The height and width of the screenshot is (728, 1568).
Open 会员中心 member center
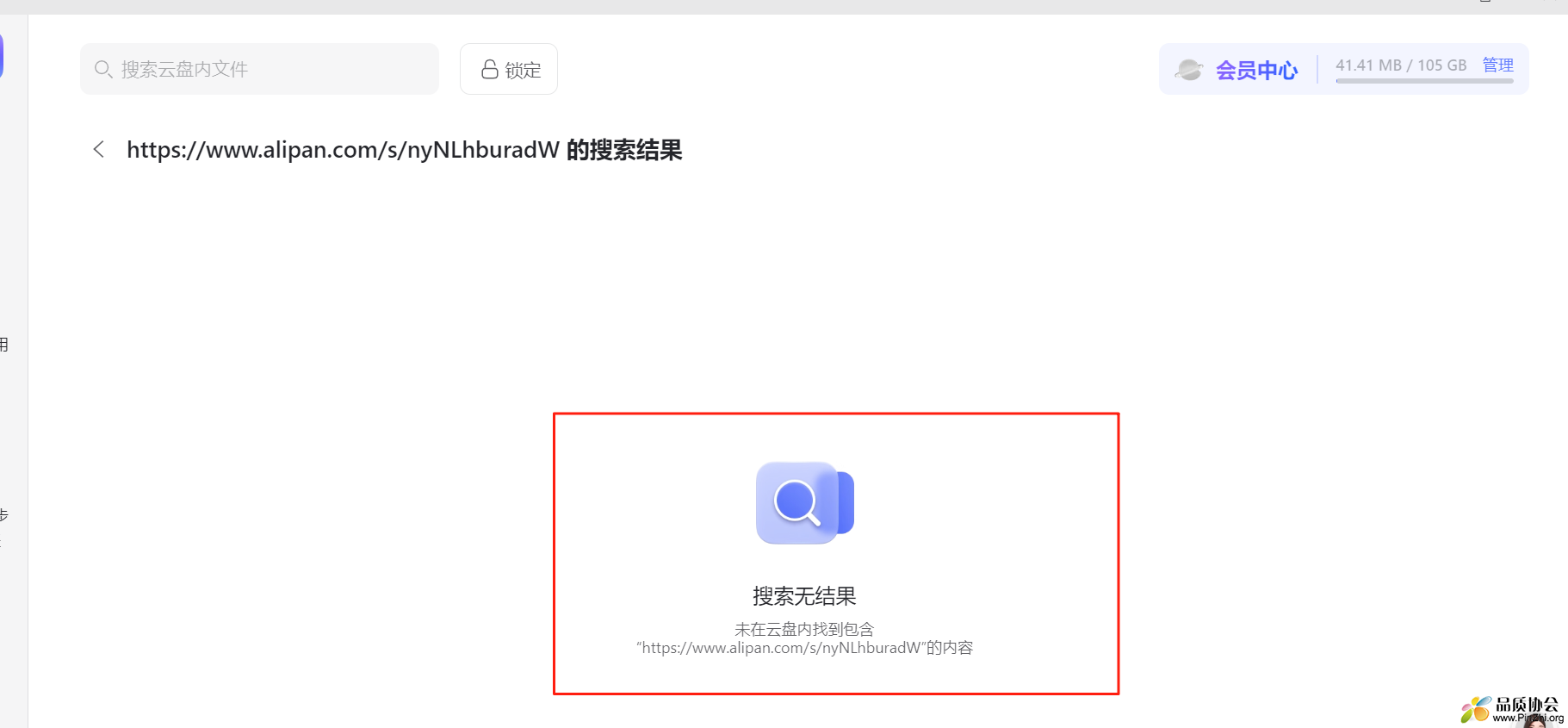(1256, 70)
